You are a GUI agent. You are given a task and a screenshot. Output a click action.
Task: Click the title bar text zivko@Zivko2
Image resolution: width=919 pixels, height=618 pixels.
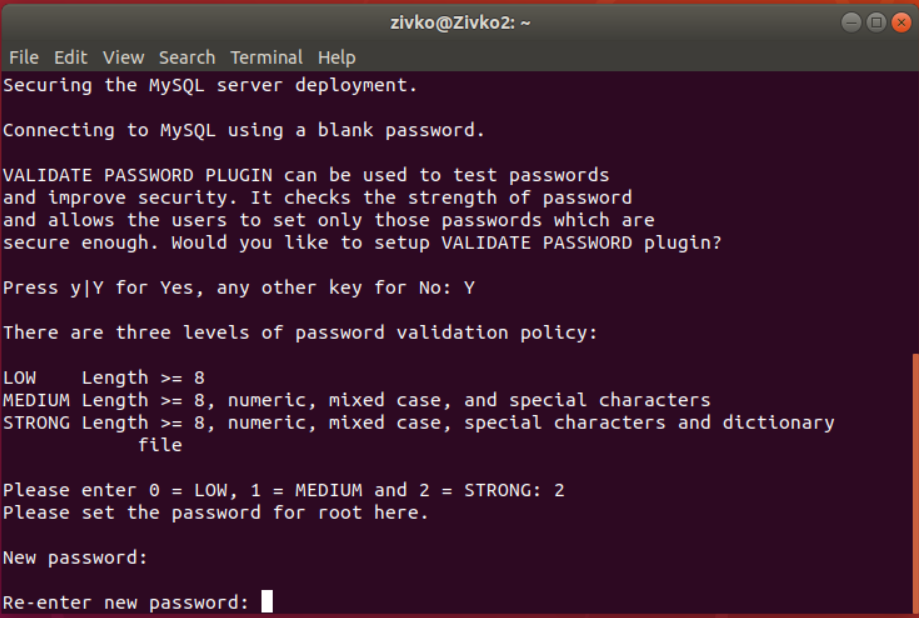tap(459, 22)
